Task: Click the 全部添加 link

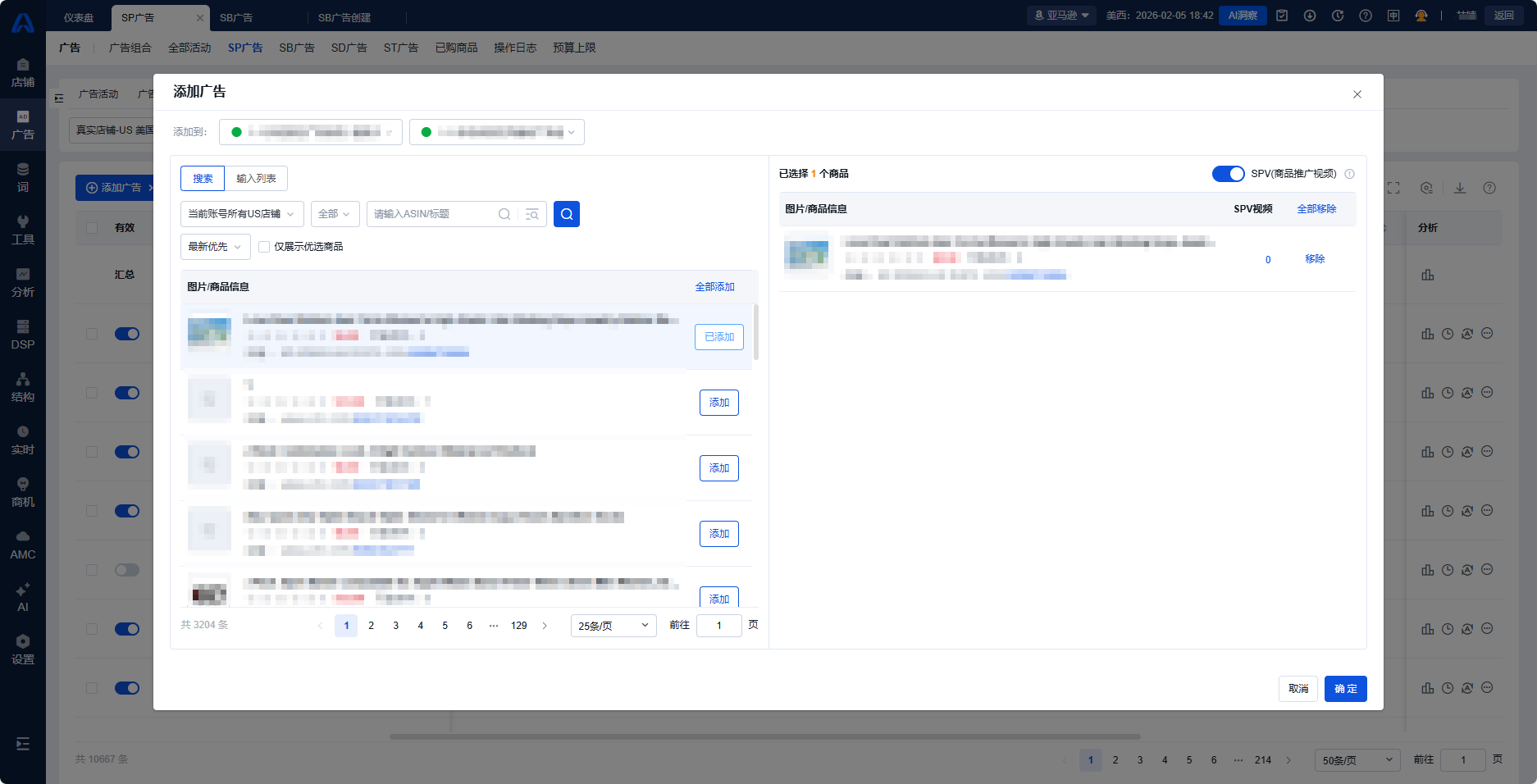Action: click(714, 287)
